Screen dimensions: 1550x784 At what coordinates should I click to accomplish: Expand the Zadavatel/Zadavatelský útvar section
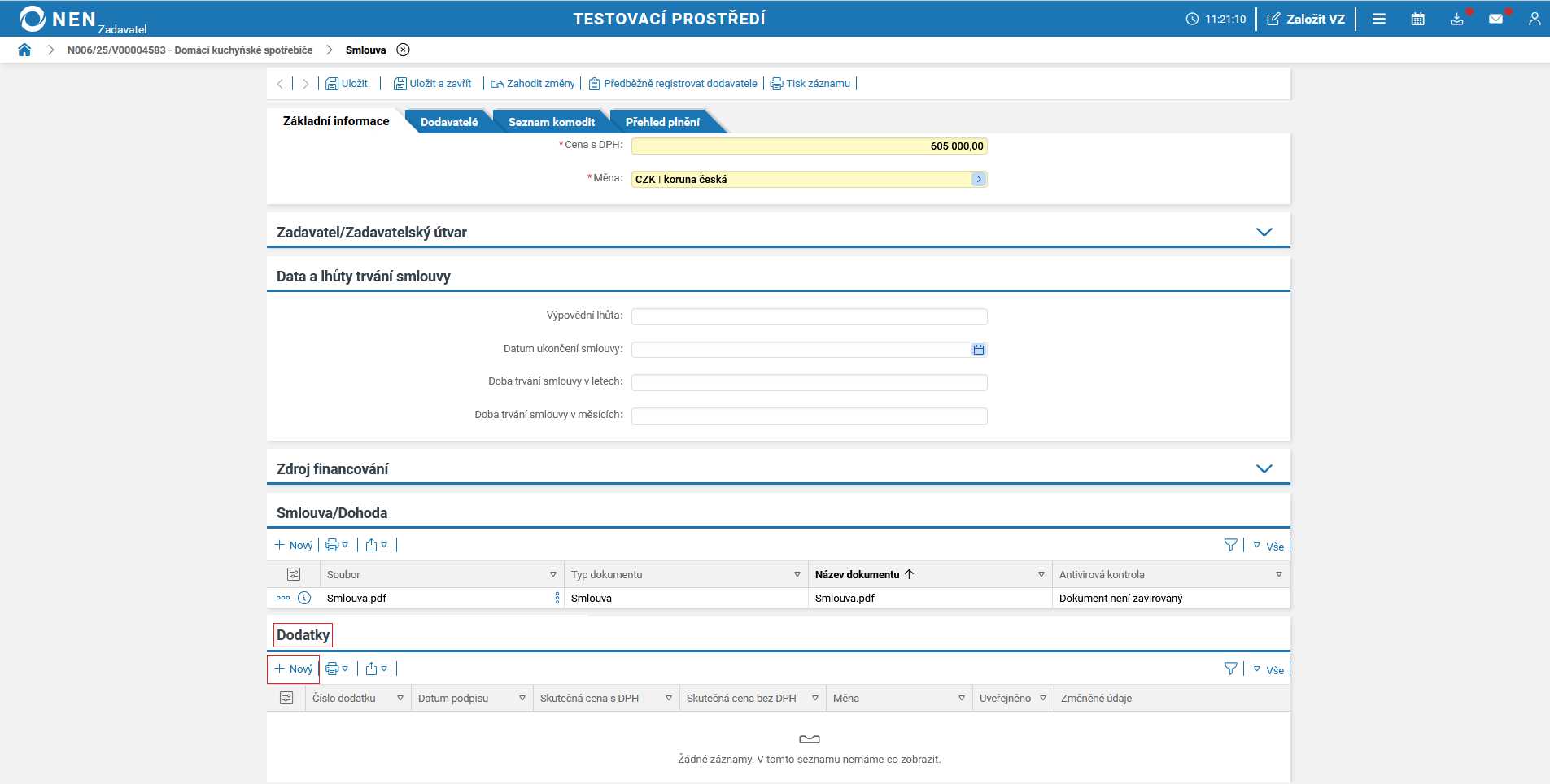tap(1264, 233)
